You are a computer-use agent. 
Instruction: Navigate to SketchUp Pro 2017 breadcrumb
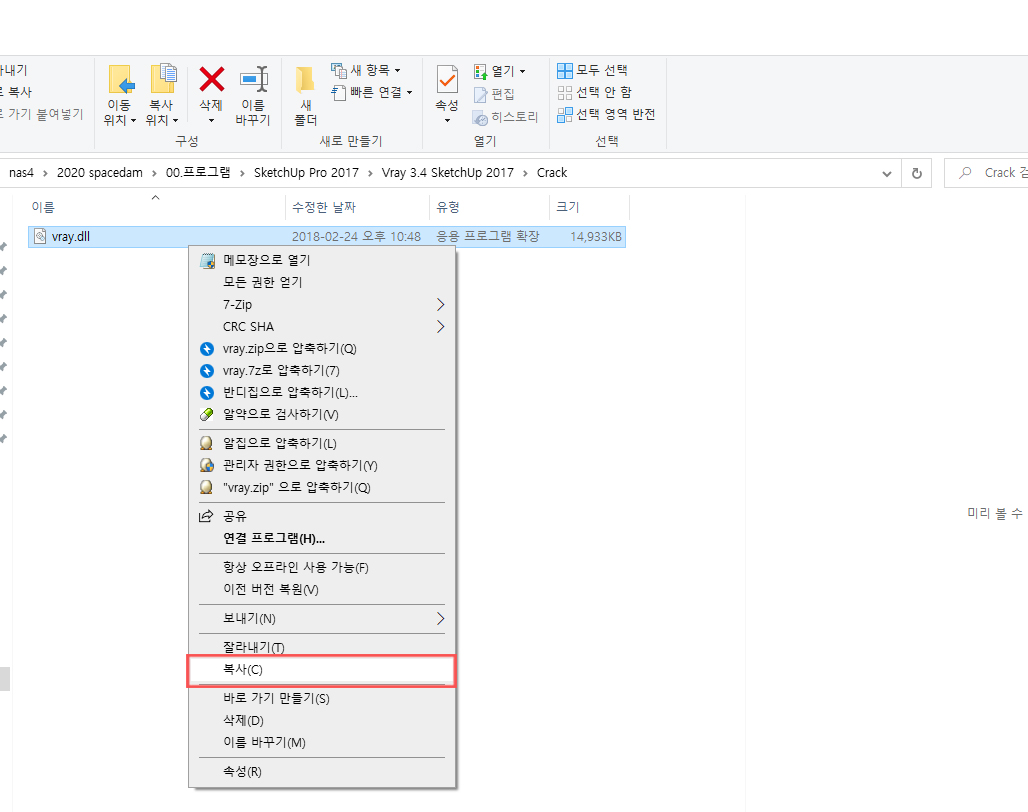[306, 173]
